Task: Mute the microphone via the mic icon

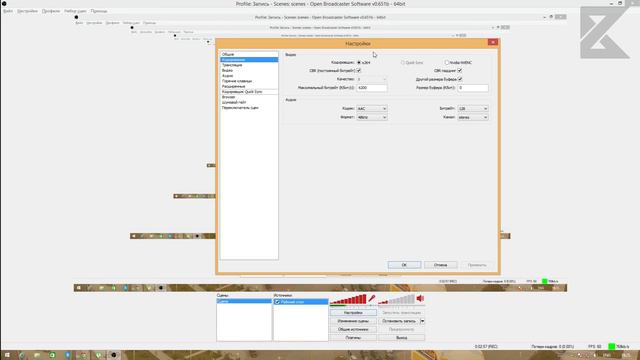Action: 371,299
